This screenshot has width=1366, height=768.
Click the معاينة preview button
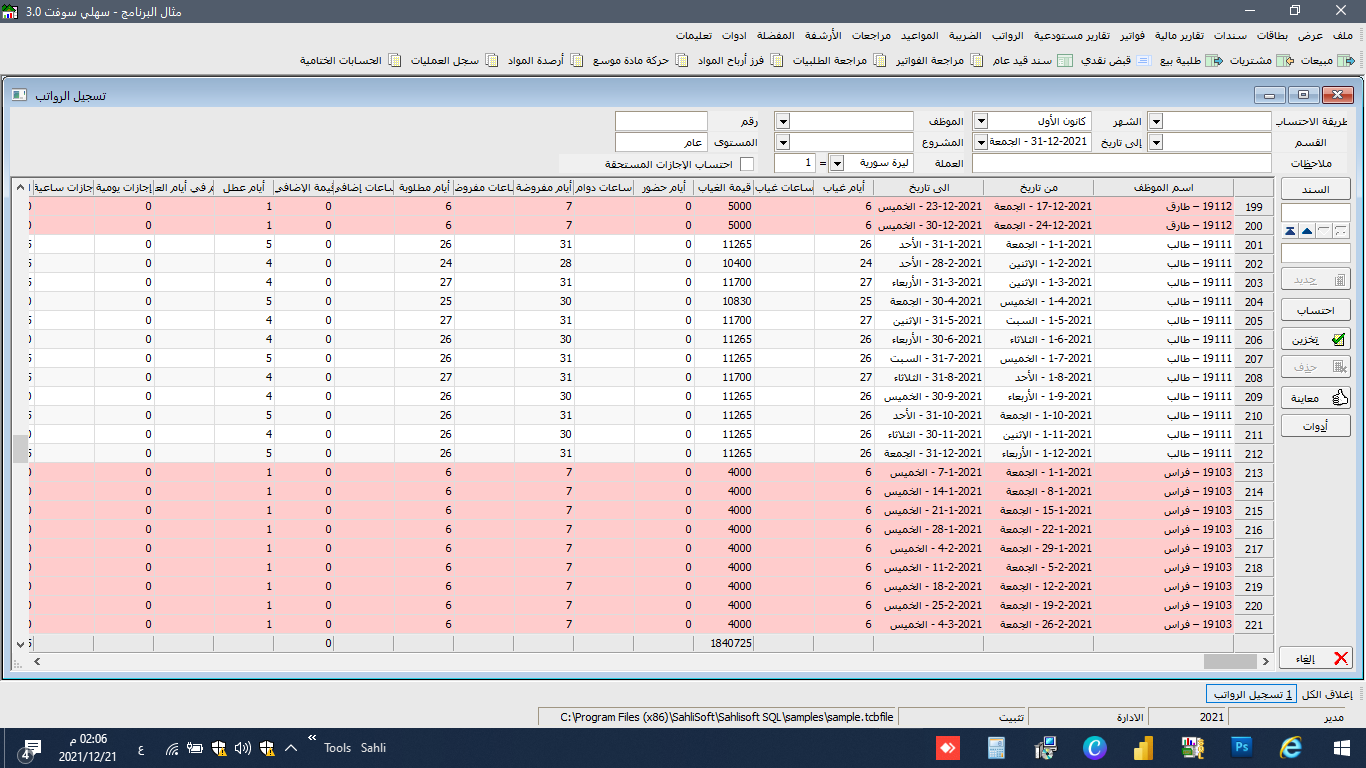point(1315,398)
